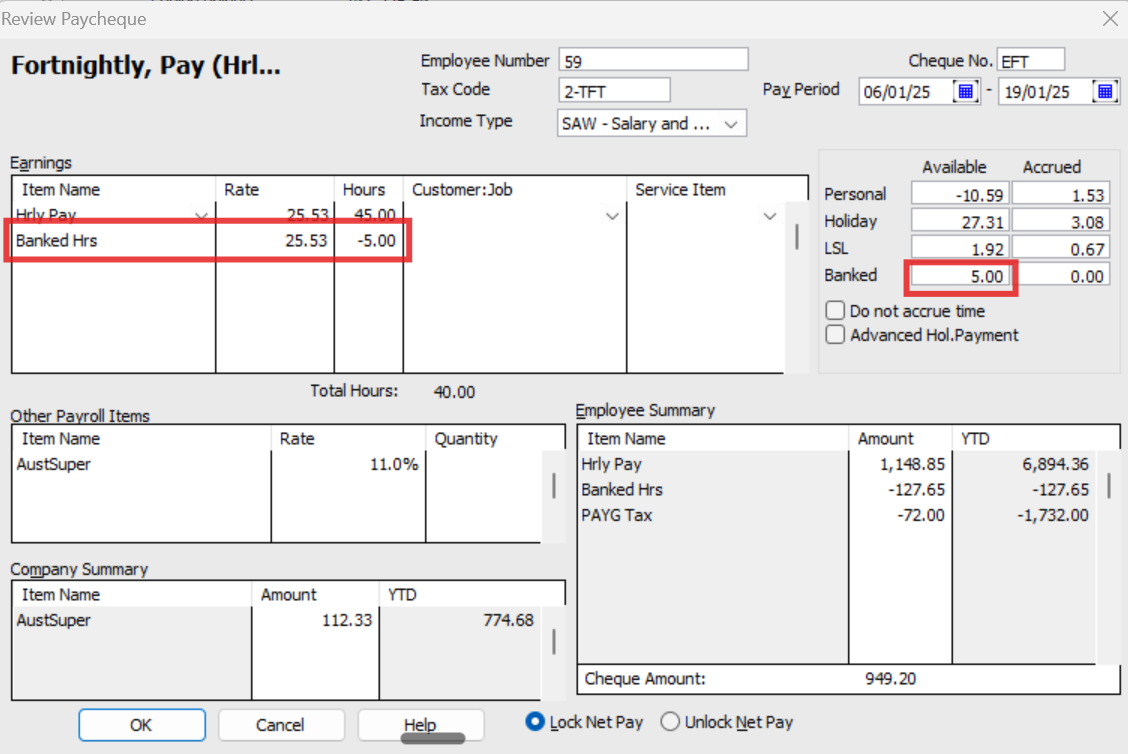Click the Total Hours value 40.00
Screen dimensions: 1128x754
tap(455, 392)
